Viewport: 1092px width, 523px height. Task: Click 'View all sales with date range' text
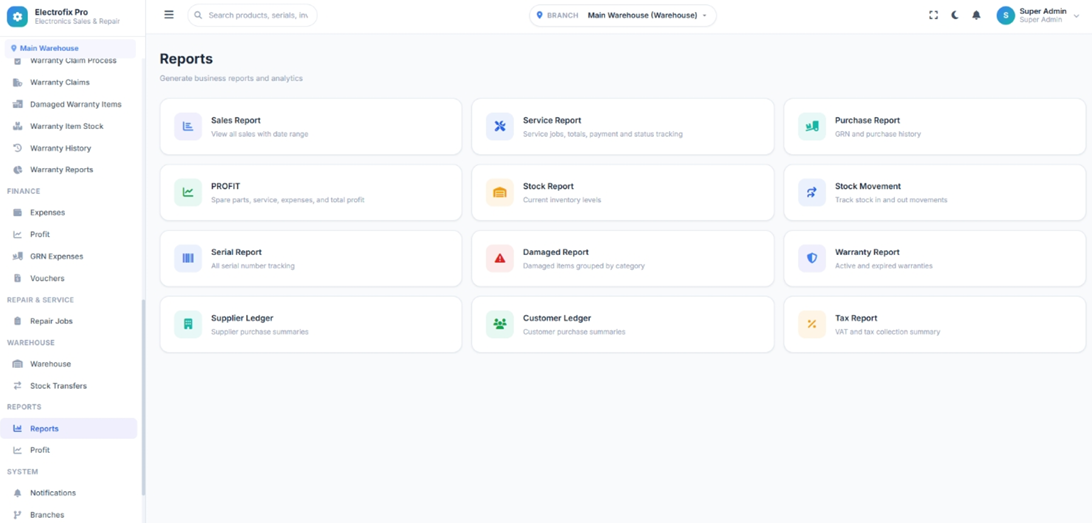pos(260,134)
